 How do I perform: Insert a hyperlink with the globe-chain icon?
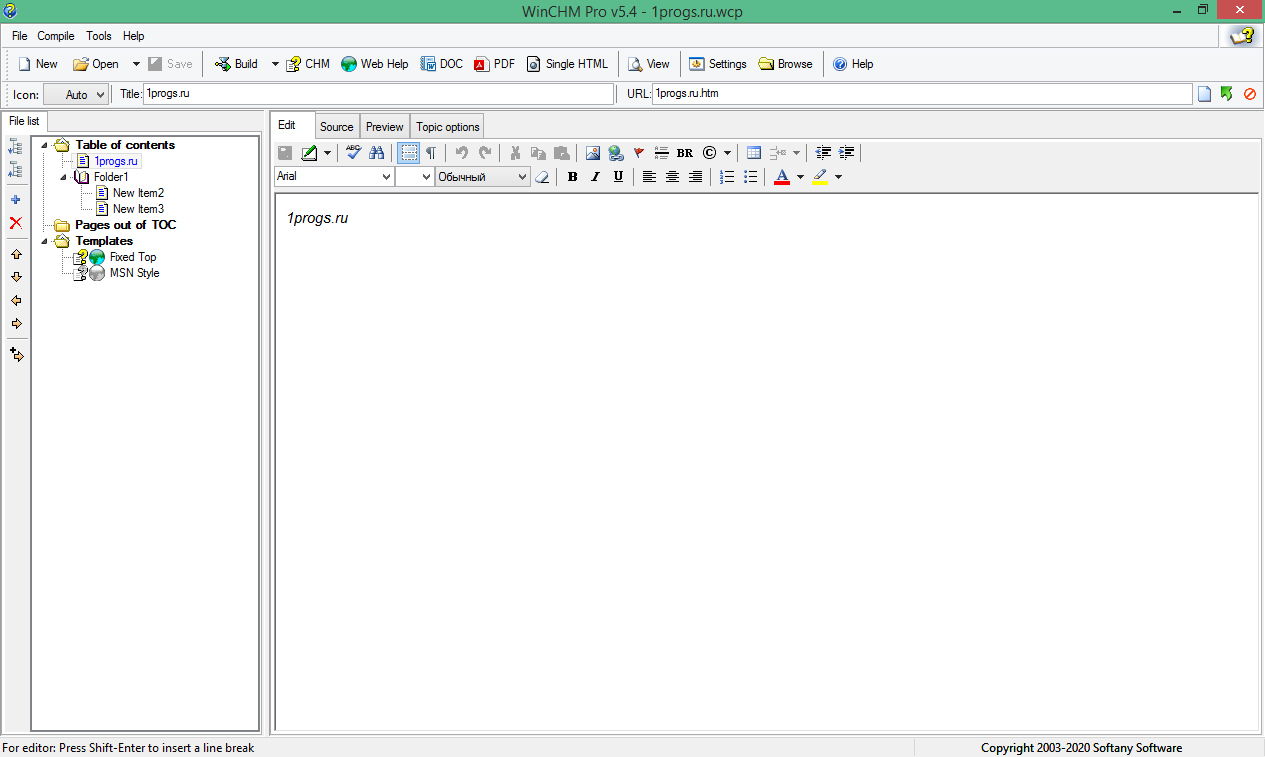(x=616, y=153)
